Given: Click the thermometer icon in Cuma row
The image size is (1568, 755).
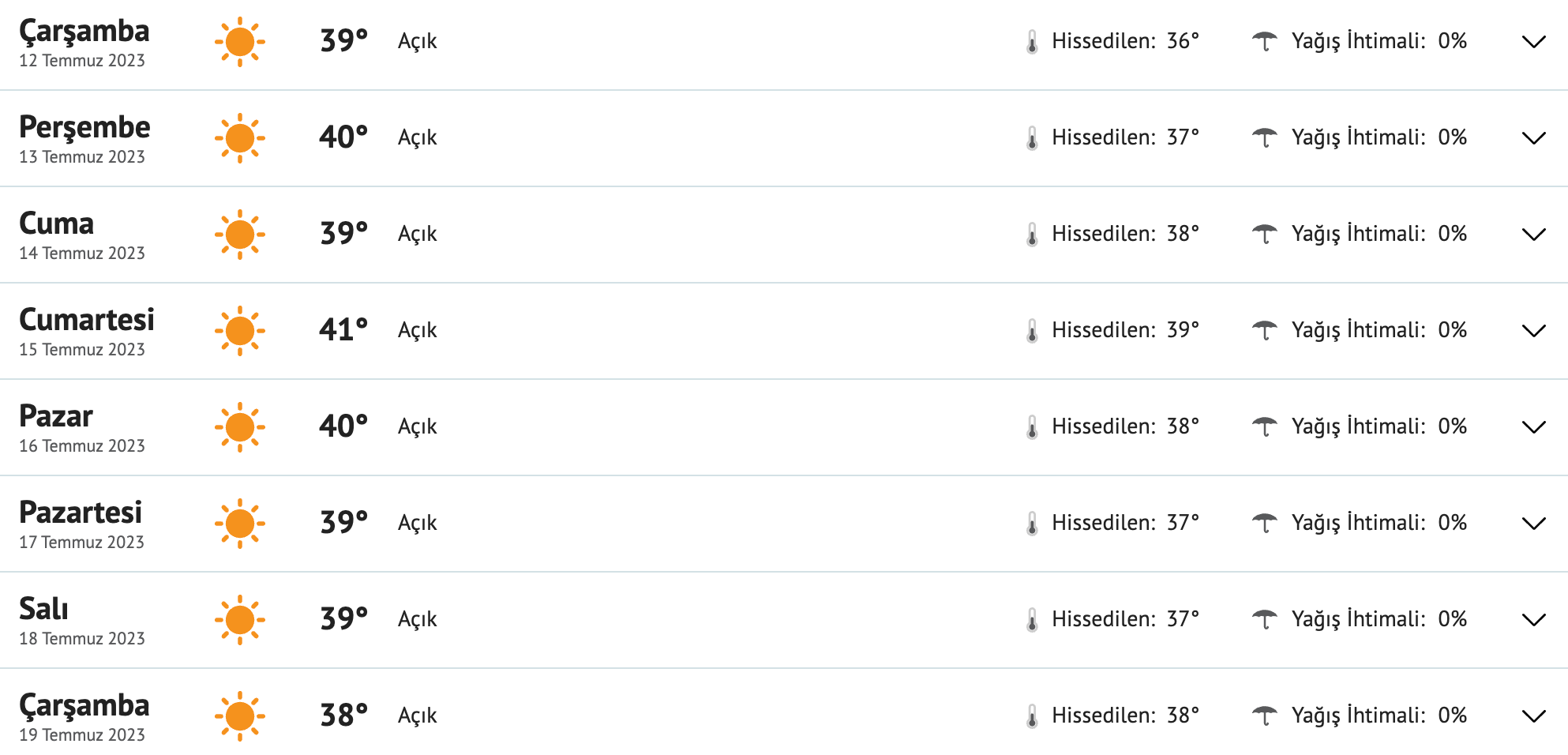Looking at the screenshot, I should (1032, 235).
